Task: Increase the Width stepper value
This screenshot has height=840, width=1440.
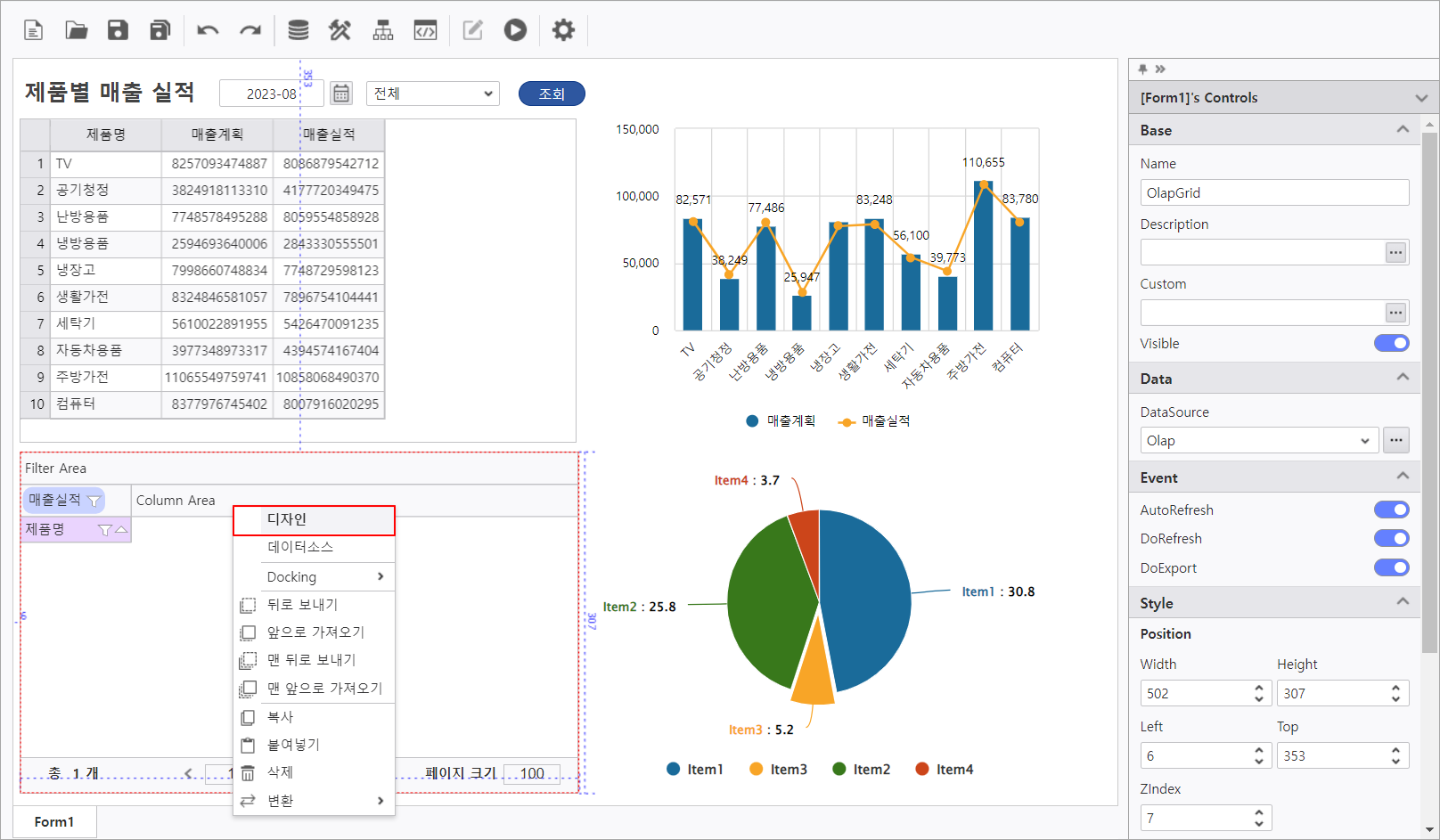Action: pyautogui.click(x=1259, y=688)
